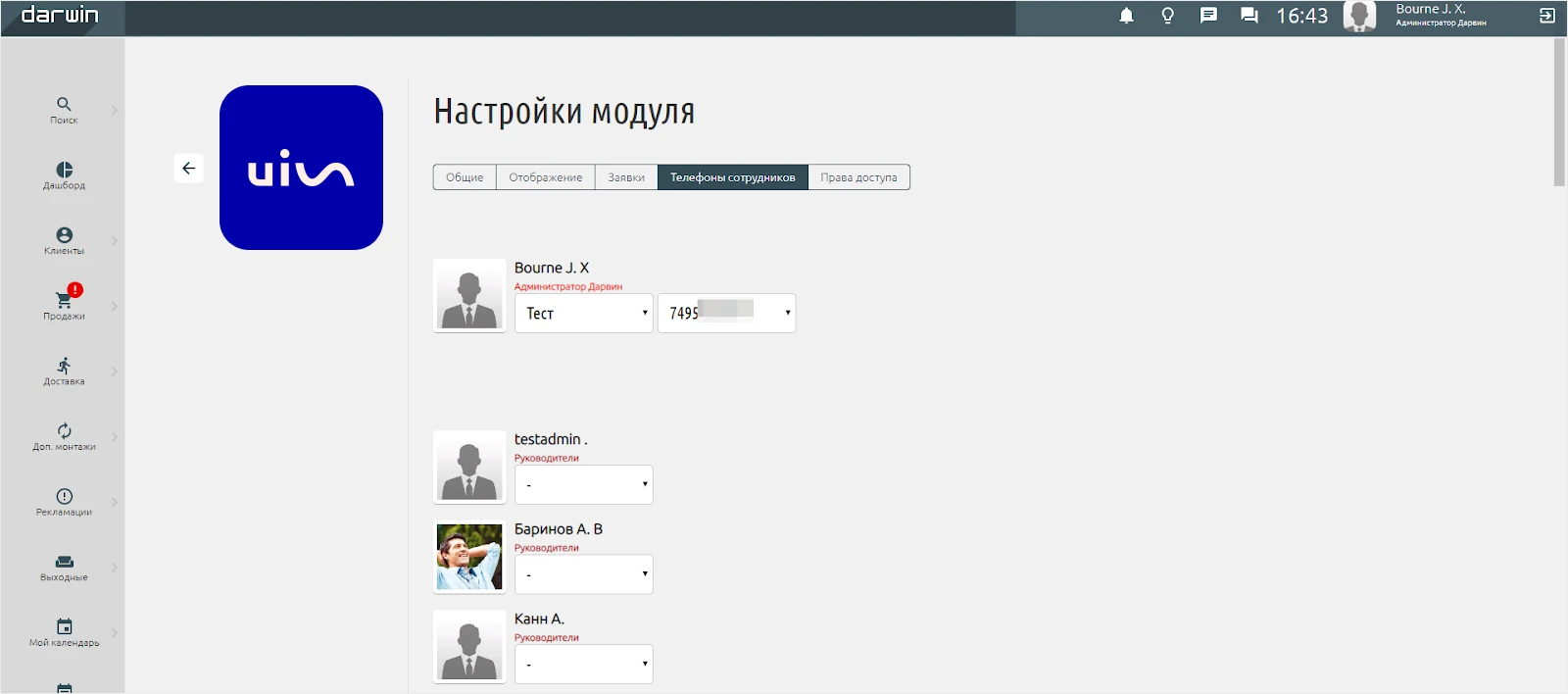Screen dimensions: 1568x694
Task: Switch to the Общие tab
Action: (465, 177)
